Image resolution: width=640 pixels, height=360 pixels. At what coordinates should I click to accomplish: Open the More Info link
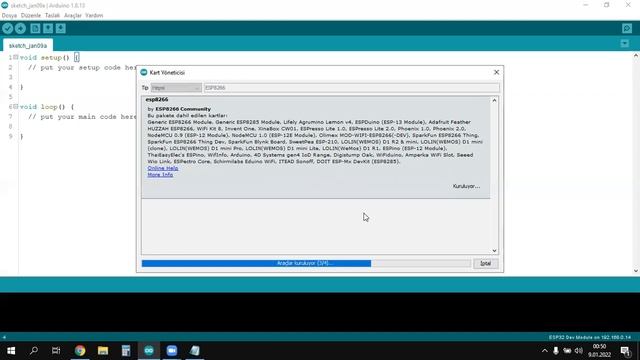tap(160, 175)
